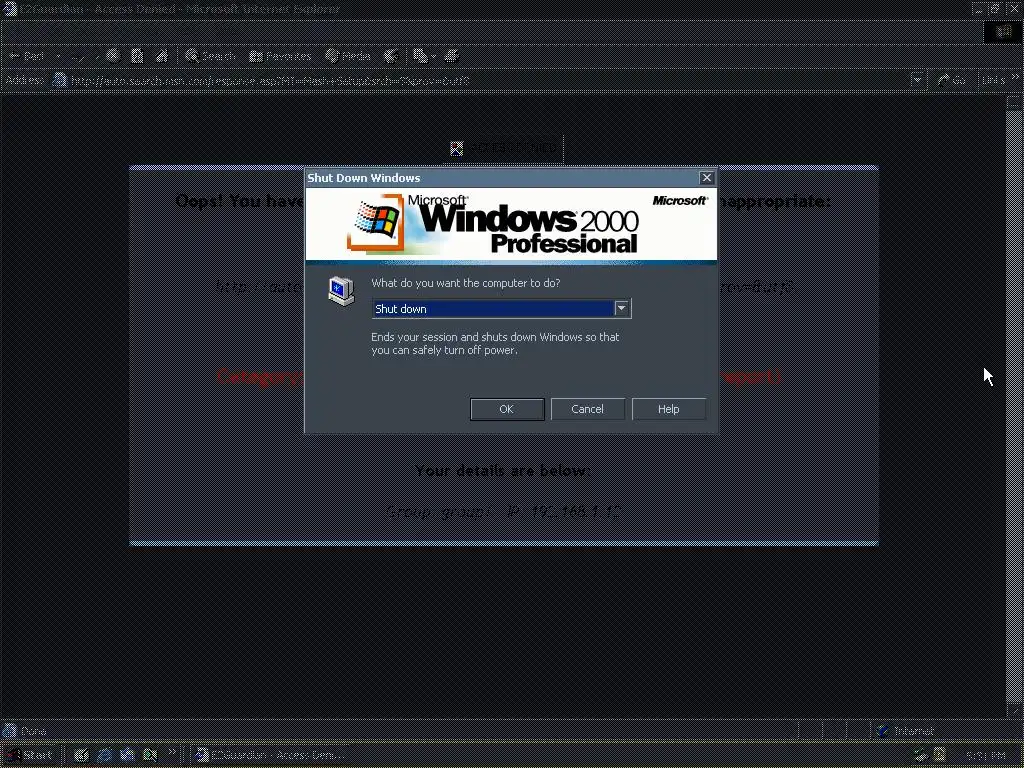
Task: Click the Windows 2000 Professional banner image
Action: pyautogui.click(x=511, y=225)
